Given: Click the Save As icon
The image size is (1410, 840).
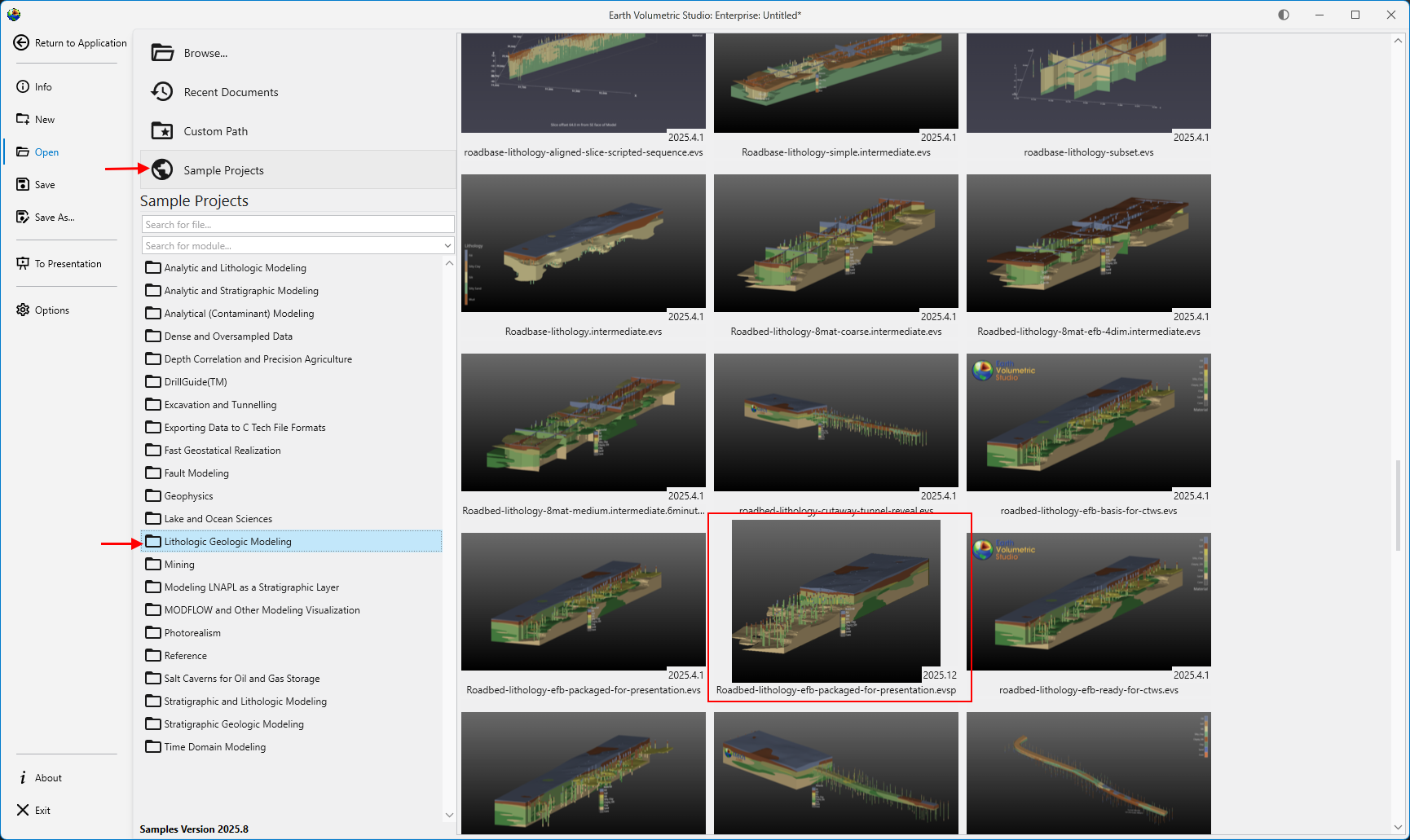Looking at the screenshot, I should click(x=23, y=218).
